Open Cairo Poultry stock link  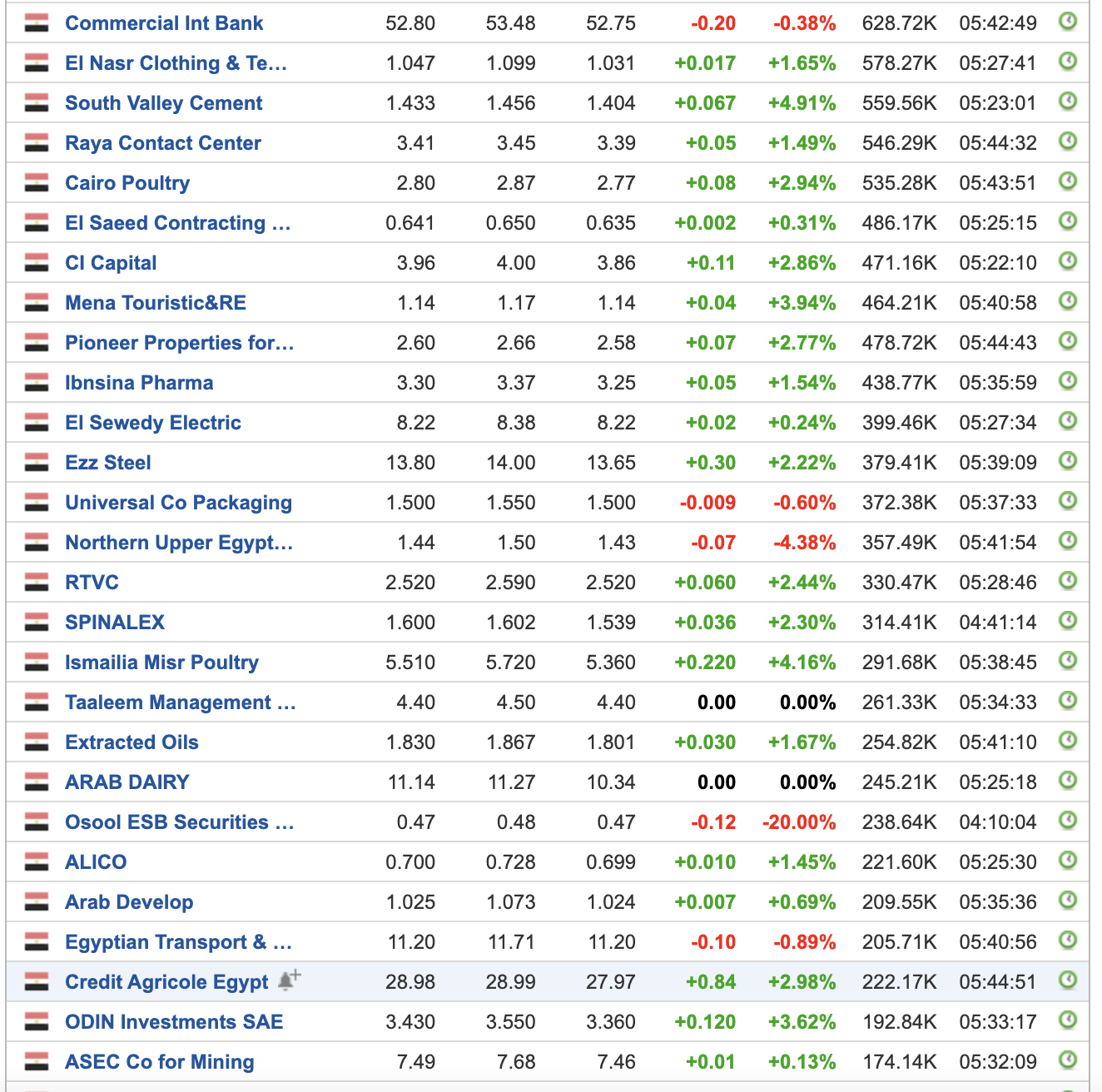(x=127, y=183)
